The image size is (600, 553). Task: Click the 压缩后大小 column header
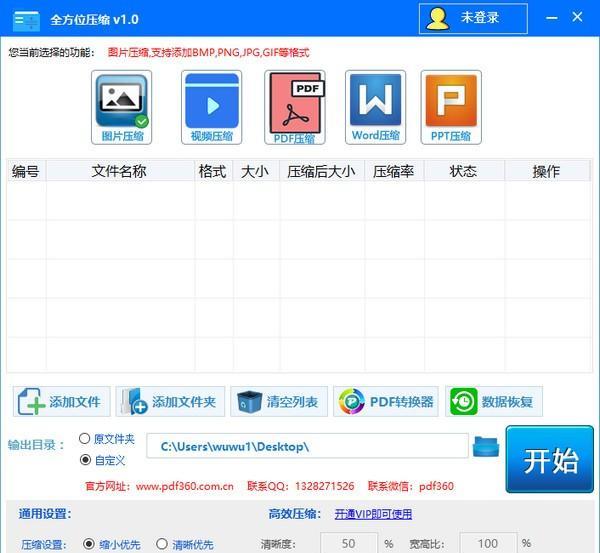pyautogui.click(x=322, y=171)
